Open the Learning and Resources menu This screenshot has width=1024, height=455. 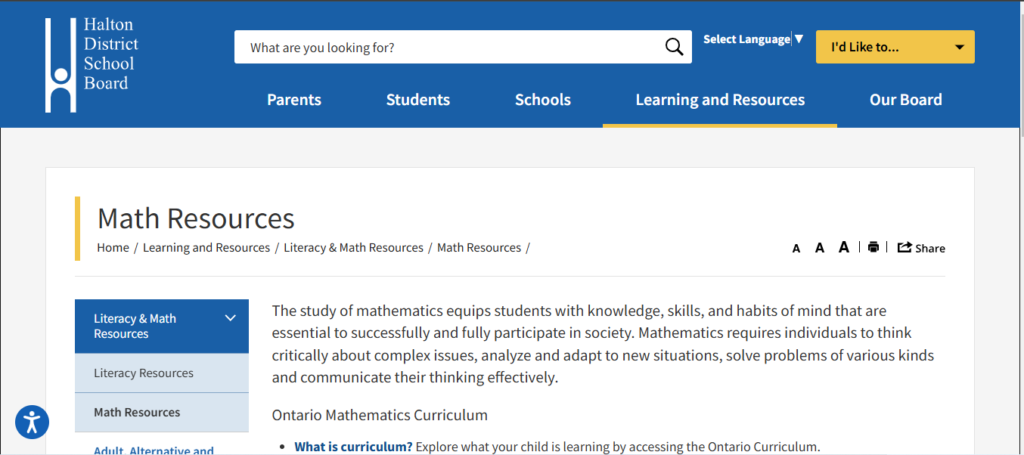(720, 100)
